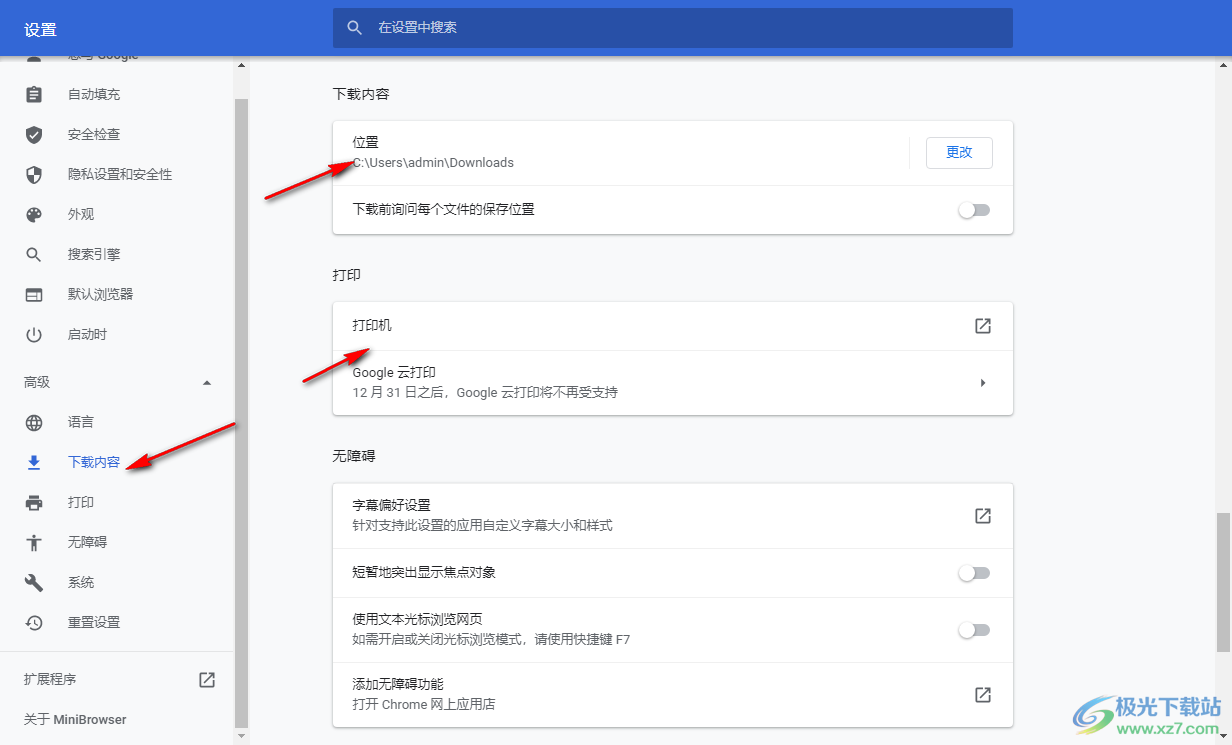Screen dimensions: 1232x745
Task: Open the 扩展程序 page
Action: pos(206,679)
